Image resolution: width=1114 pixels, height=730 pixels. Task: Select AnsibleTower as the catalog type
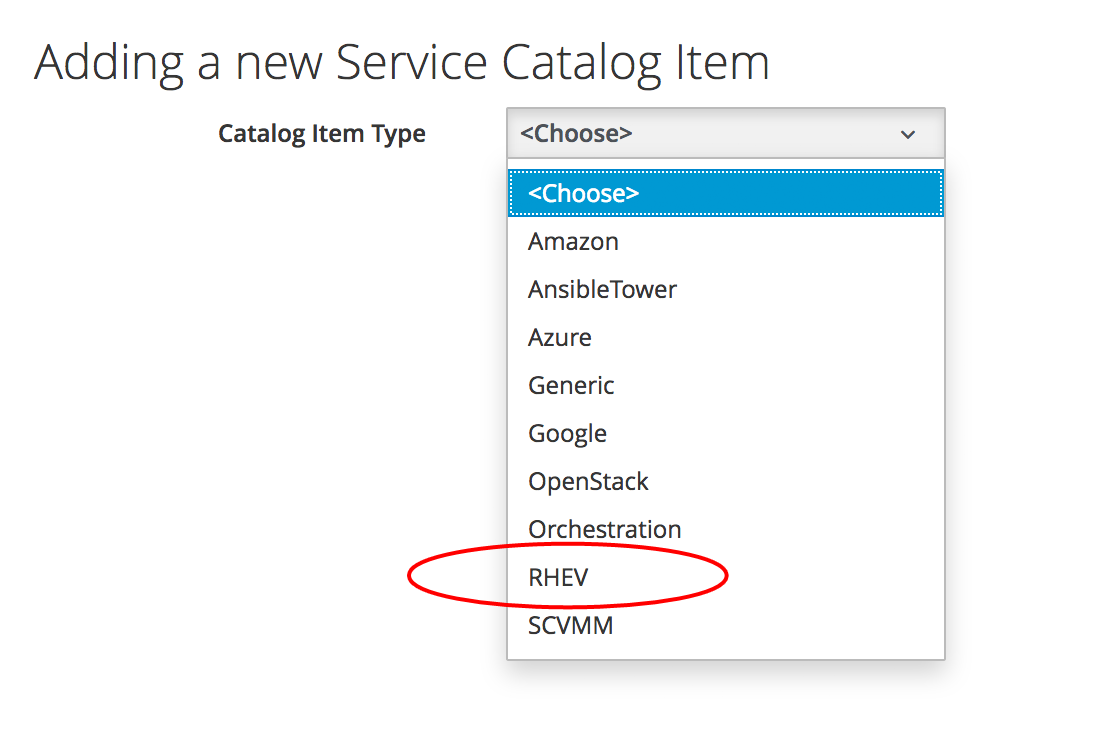[x=602, y=289]
